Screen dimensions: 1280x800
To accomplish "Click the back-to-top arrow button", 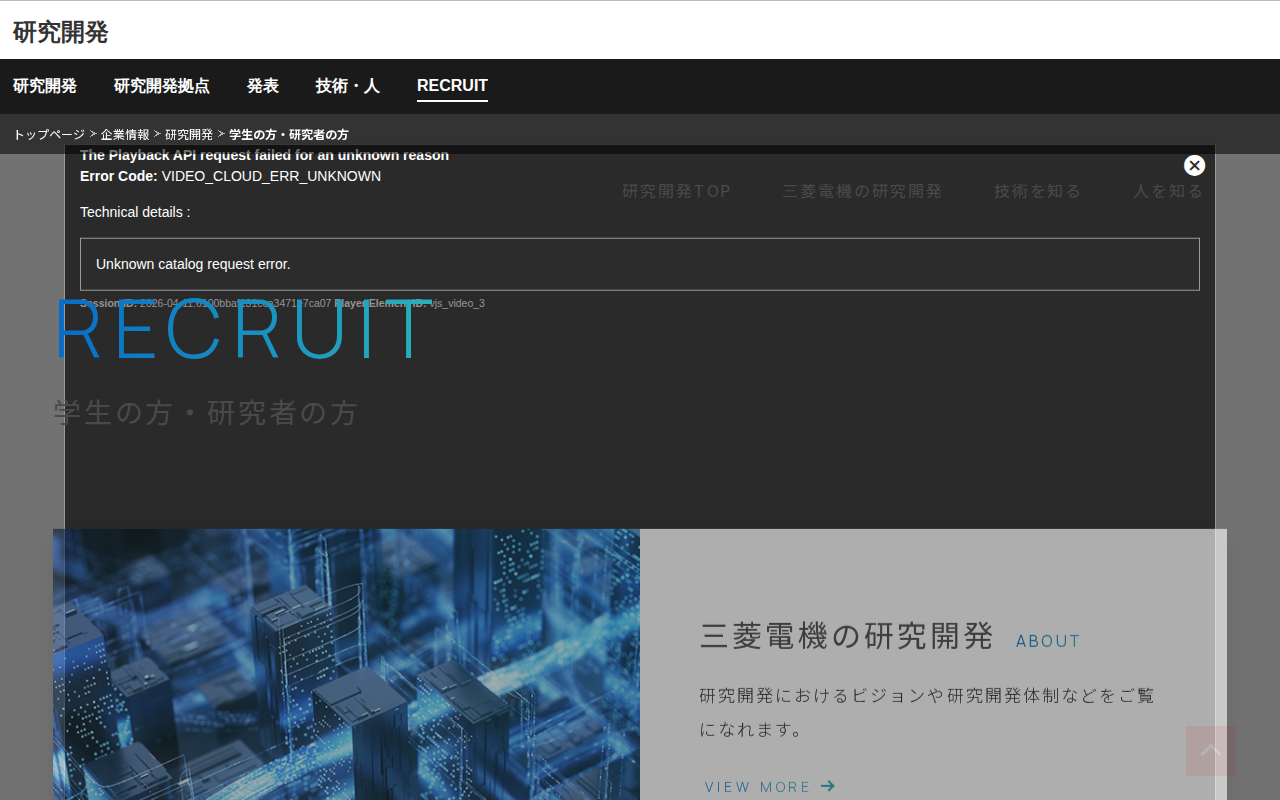I will (1211, 751).
